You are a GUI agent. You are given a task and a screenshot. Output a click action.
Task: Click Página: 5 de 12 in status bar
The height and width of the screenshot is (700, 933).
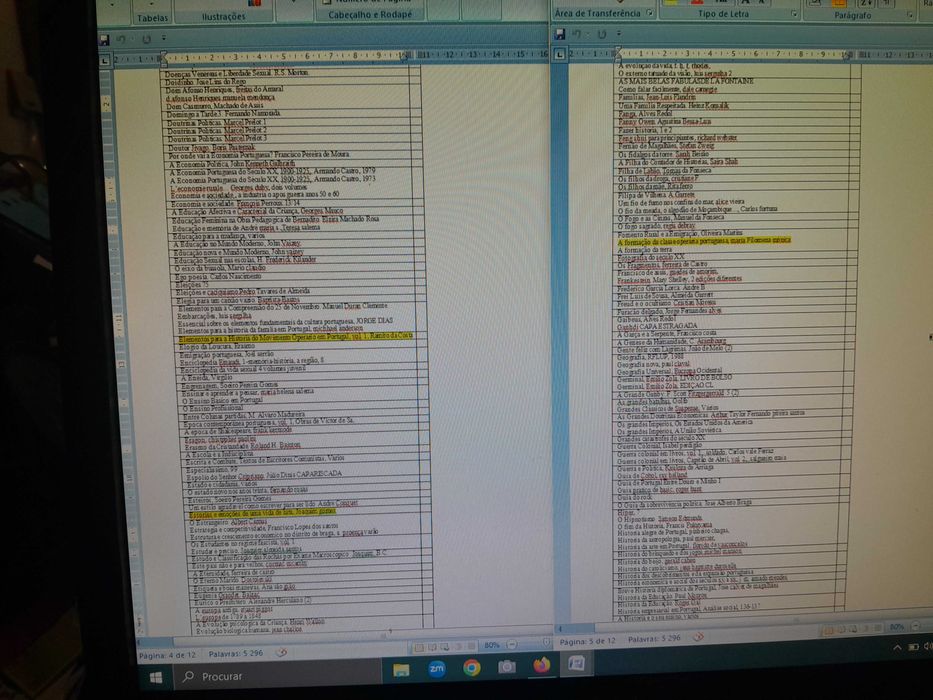[x=587, y=640]
